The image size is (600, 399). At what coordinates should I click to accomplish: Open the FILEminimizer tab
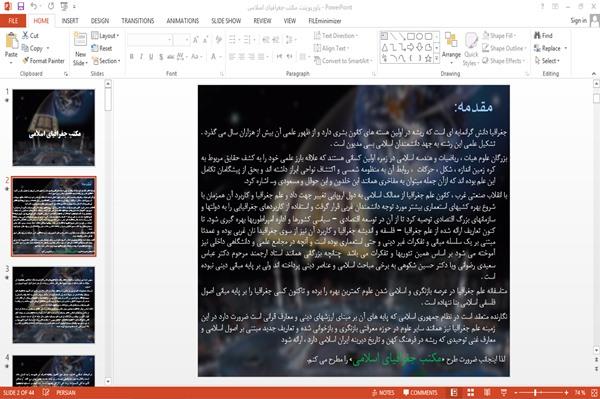(x=325, y=21)
